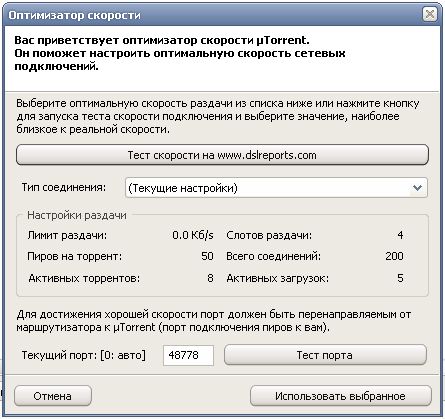Click the Лимит раздачи label

point(67,235)
